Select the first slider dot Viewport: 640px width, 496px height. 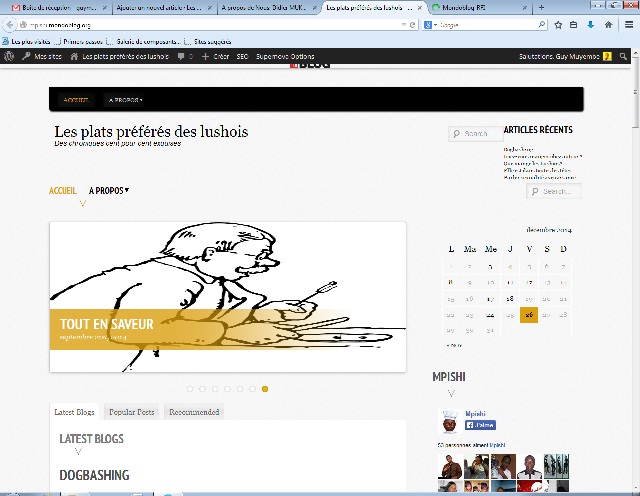point(190,389)
